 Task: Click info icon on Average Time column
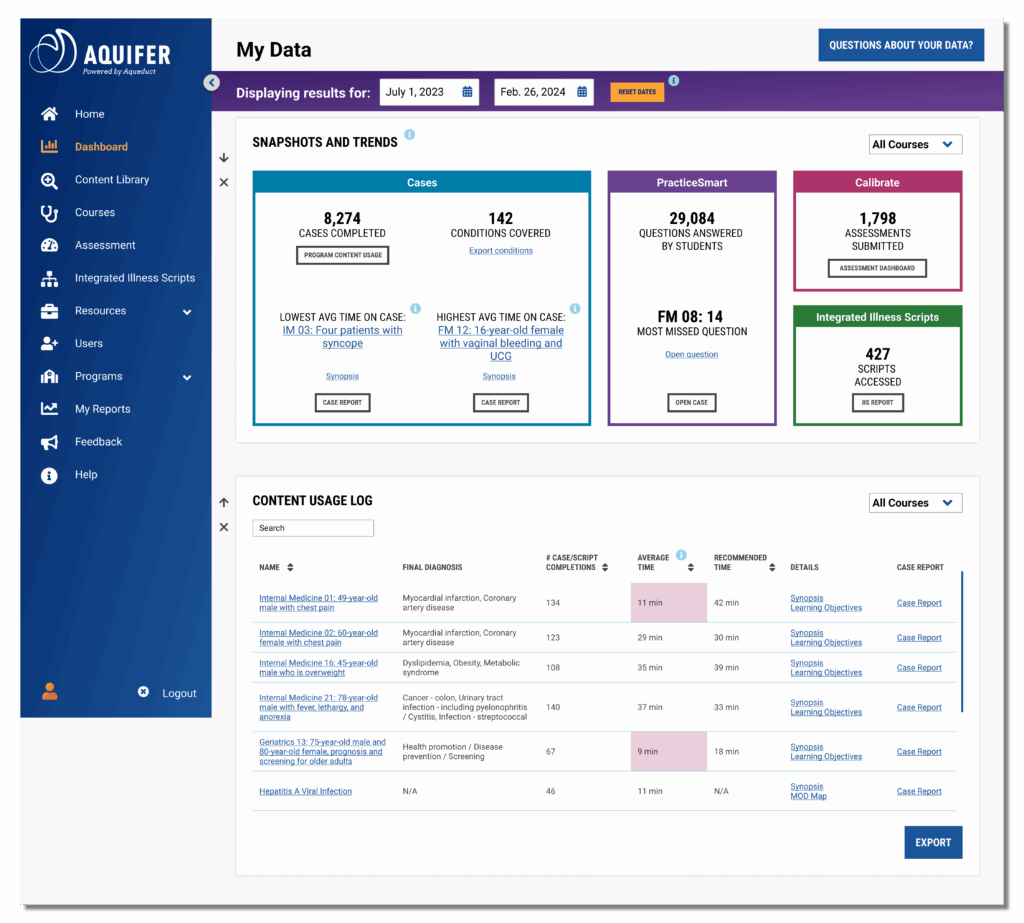[x=681, y=555]
